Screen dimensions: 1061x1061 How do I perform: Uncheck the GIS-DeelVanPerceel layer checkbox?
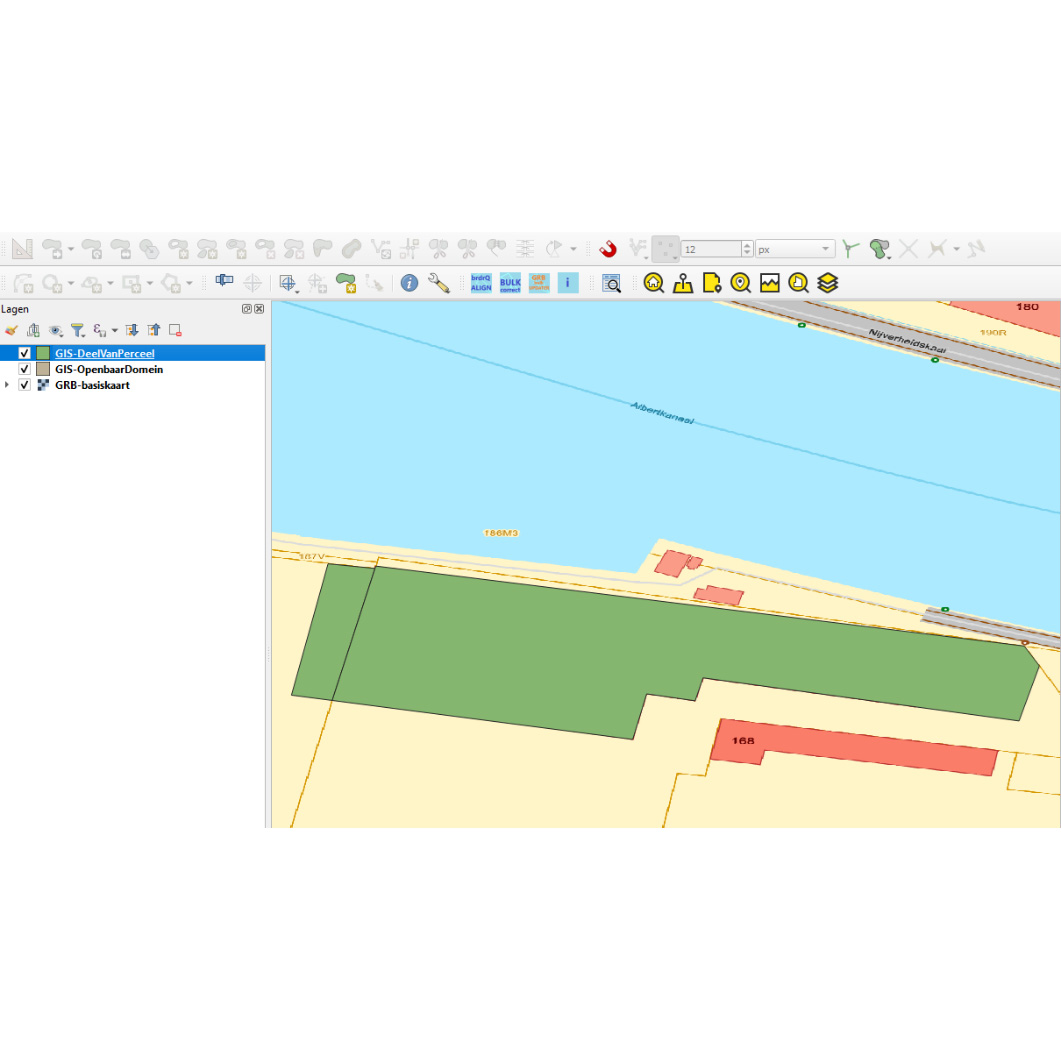point(25,353)
